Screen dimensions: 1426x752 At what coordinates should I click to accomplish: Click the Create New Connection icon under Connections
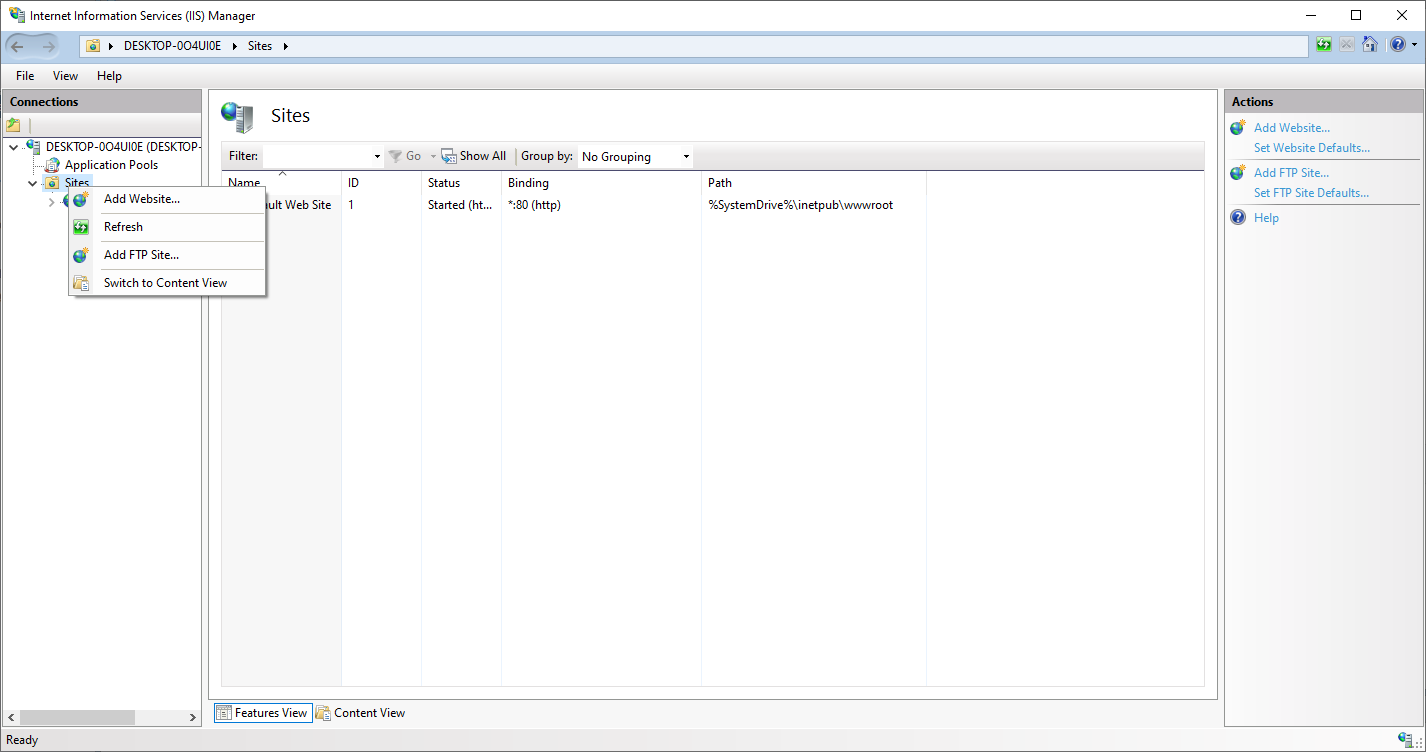coord(13,125)
